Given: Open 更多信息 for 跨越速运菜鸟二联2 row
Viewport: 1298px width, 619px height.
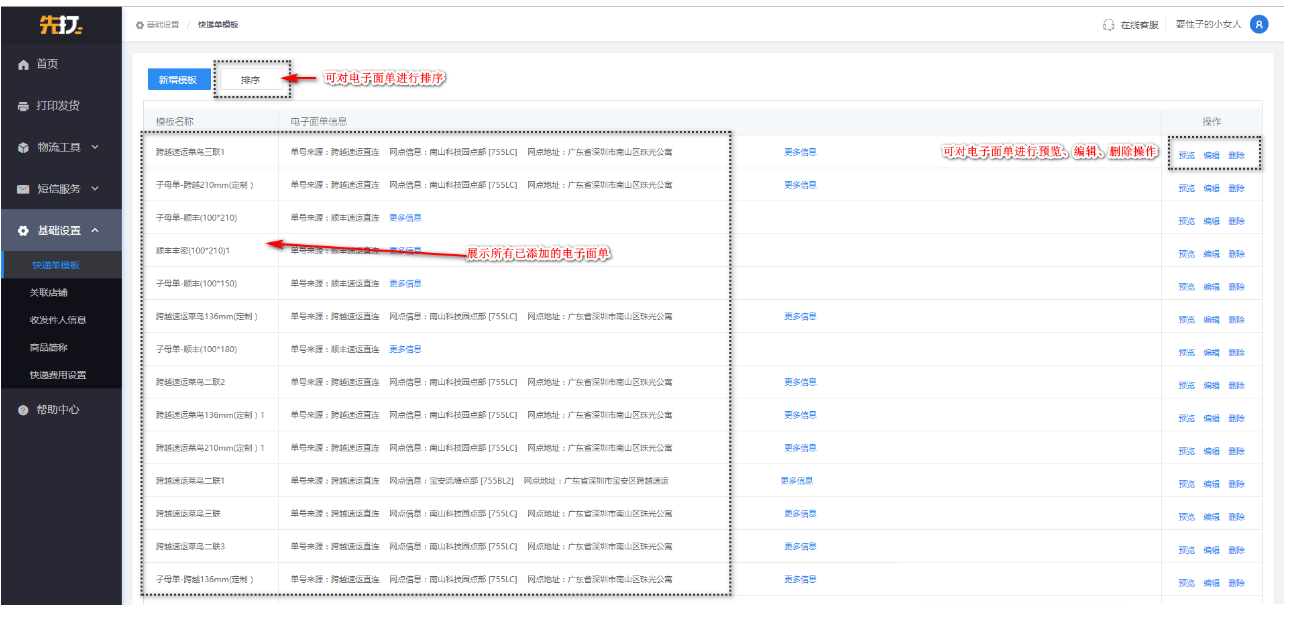Looking at the screenshot, I should 800,383.
